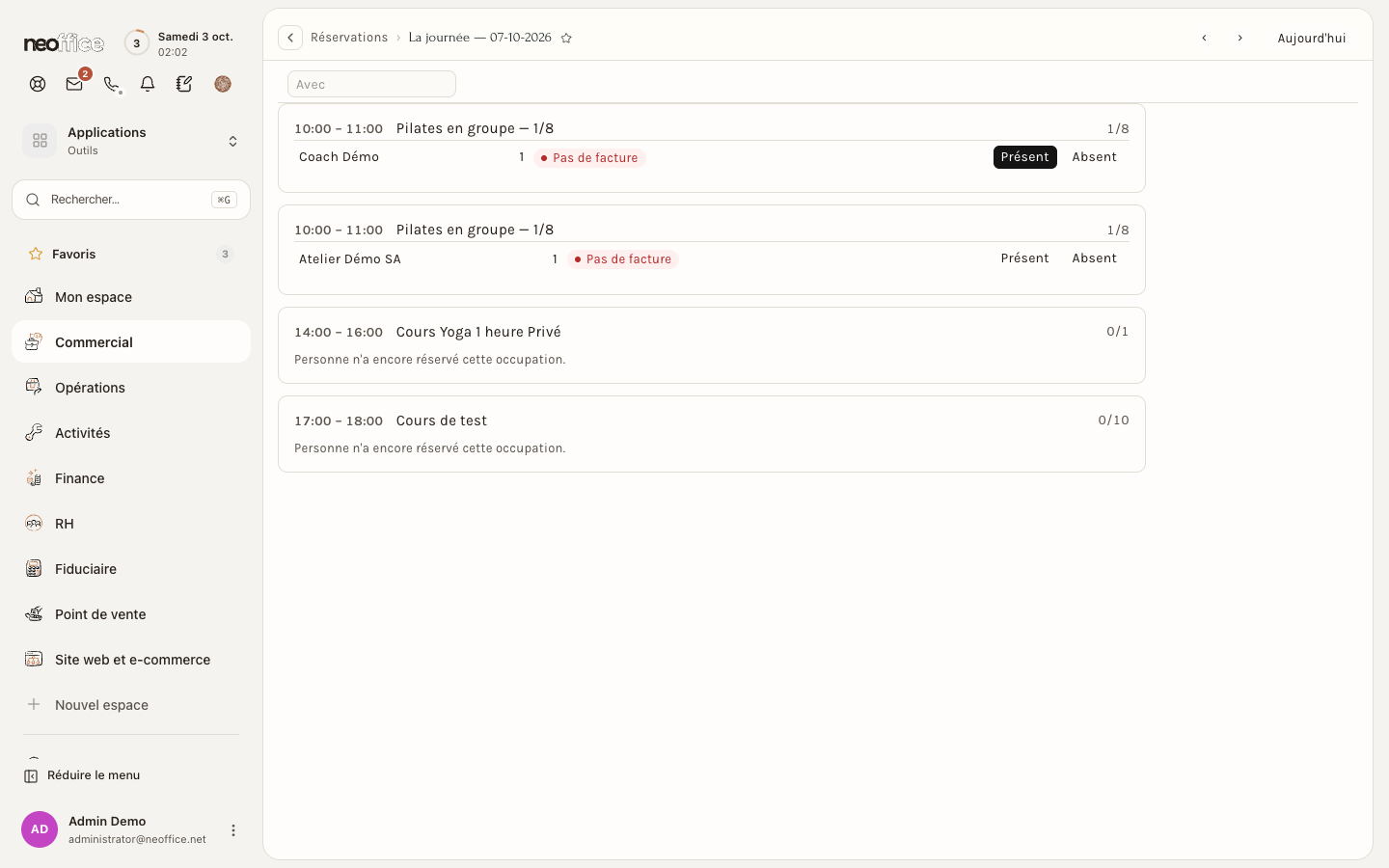Expand the Favoris section

131,254
